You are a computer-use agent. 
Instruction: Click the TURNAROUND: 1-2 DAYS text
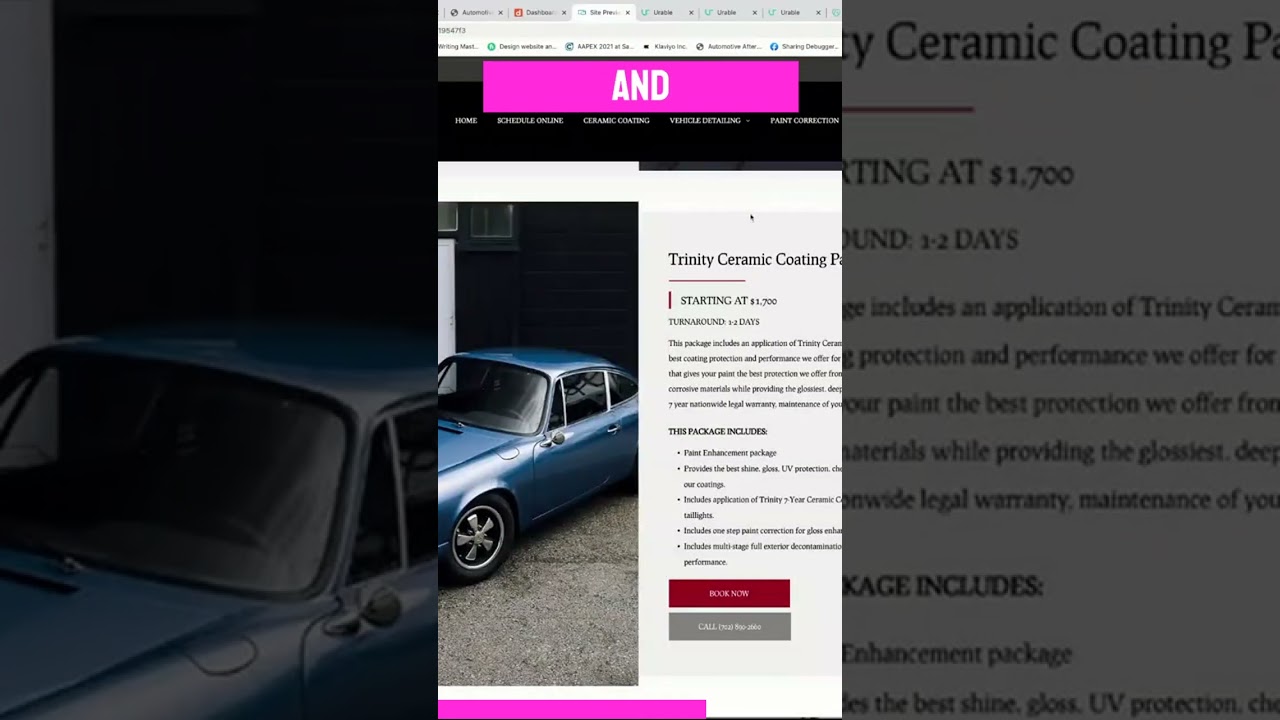[x=714, y=322]
